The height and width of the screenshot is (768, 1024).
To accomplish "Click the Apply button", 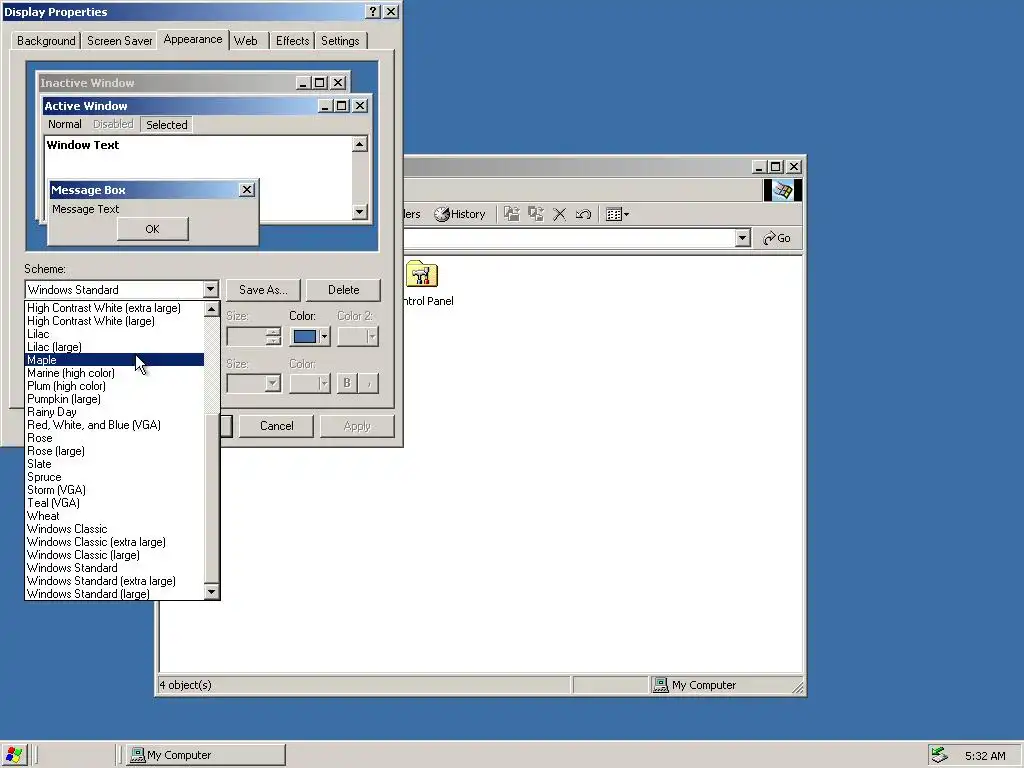I will pos(357,426).
